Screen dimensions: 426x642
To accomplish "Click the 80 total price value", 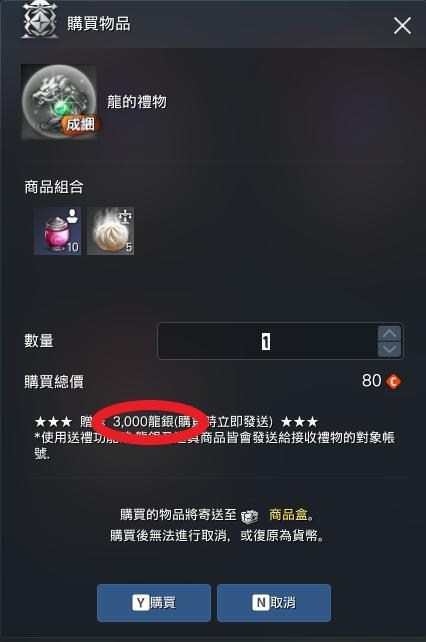I will coord(372,381).
